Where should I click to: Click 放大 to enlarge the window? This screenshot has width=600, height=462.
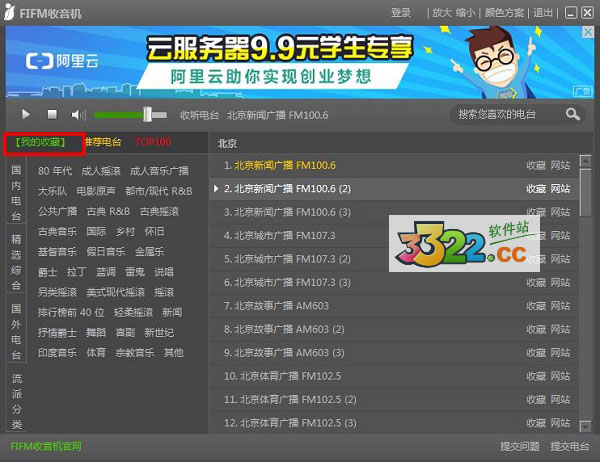441,13
